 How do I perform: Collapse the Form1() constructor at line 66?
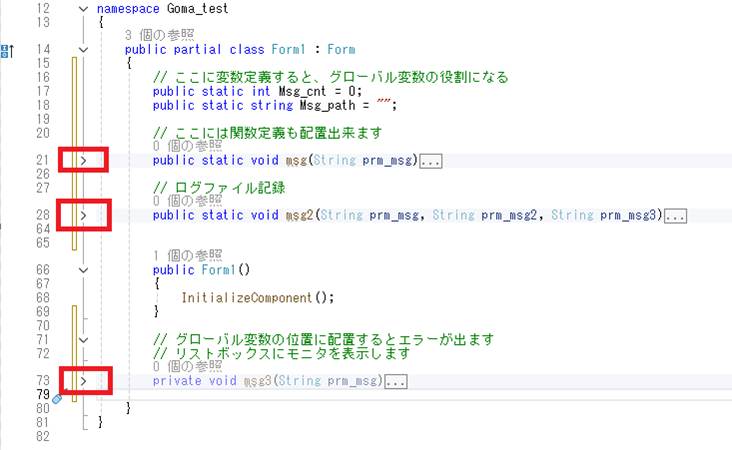point(84,270)
